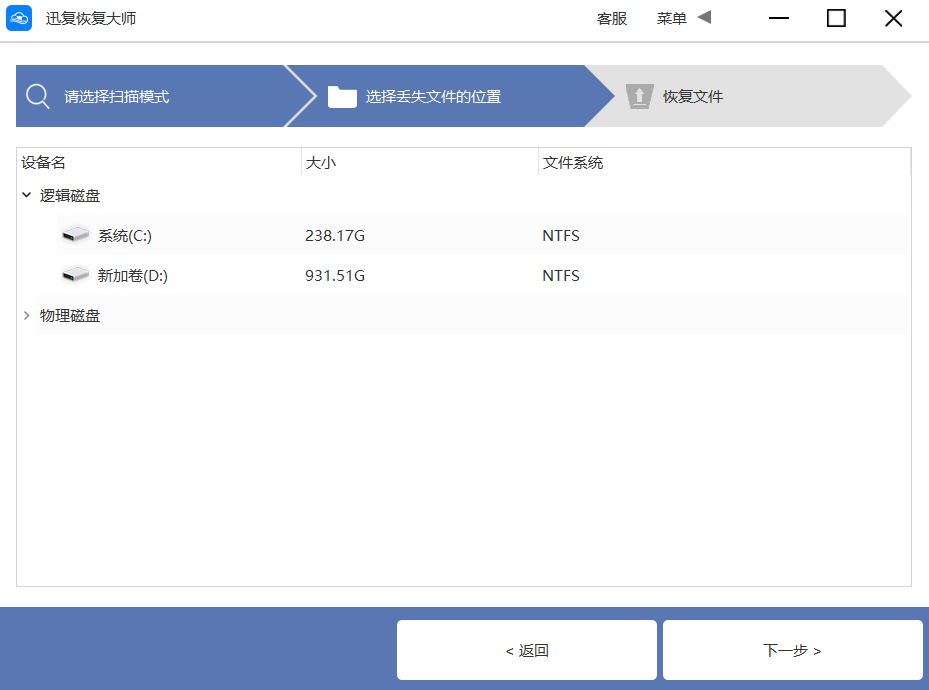The height and width of the screenshot is (690, 929).
Task: Sort by 设备名 column header
Action: coord(43,163)
